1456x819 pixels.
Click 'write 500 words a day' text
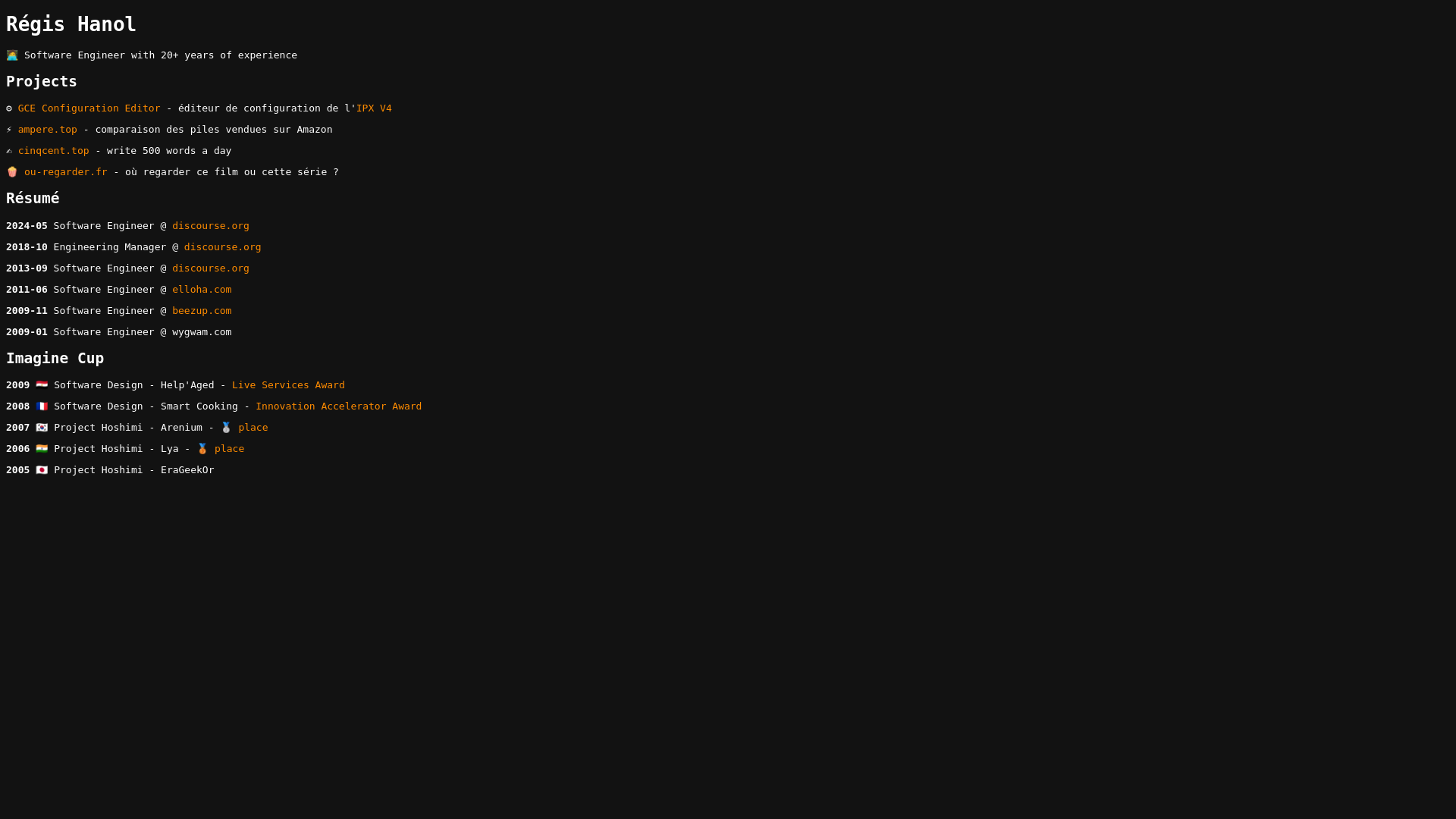(x=169, y=151)
